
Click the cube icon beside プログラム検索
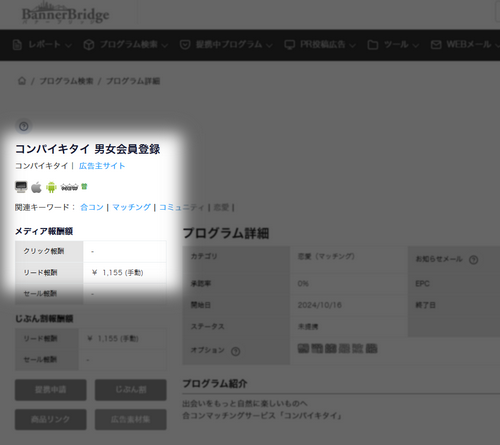coord(89,45)
